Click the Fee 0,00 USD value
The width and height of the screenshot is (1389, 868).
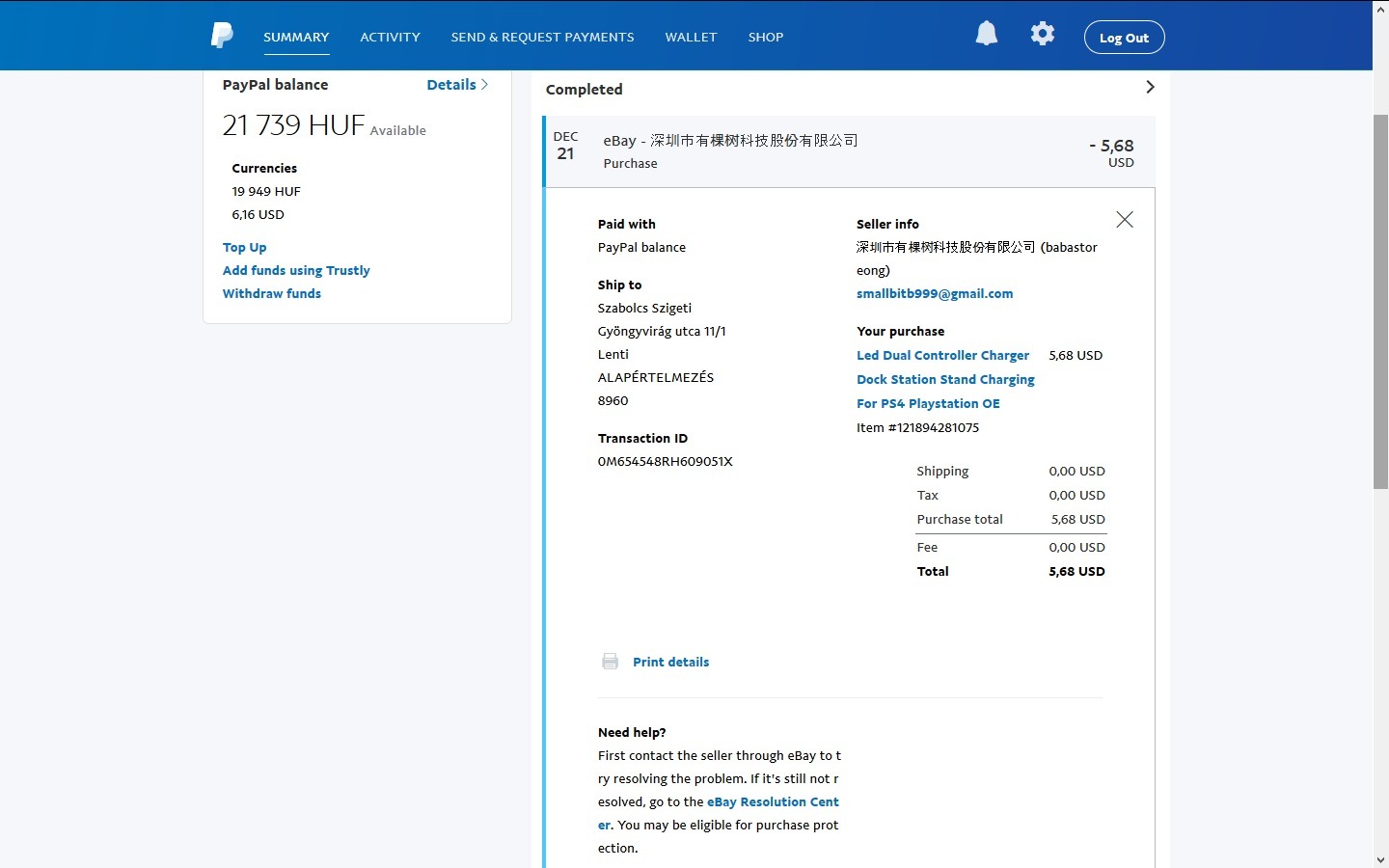pos(1076,548)
